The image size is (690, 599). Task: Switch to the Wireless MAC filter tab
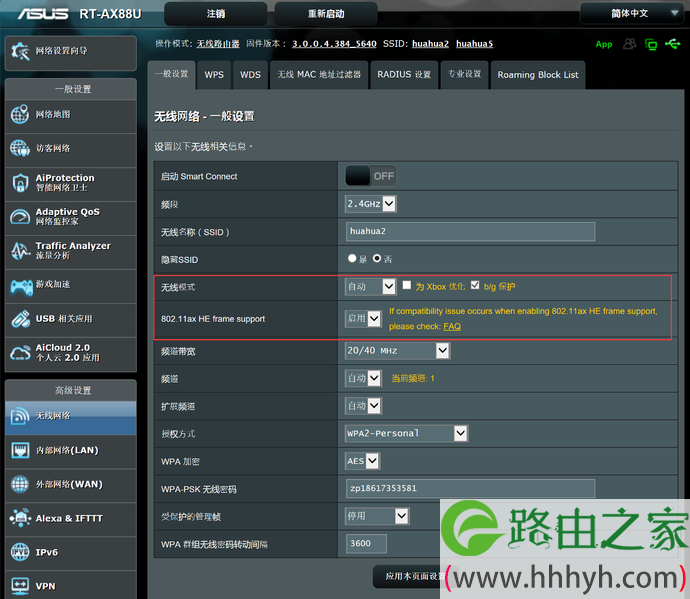(x=319, y=75)
